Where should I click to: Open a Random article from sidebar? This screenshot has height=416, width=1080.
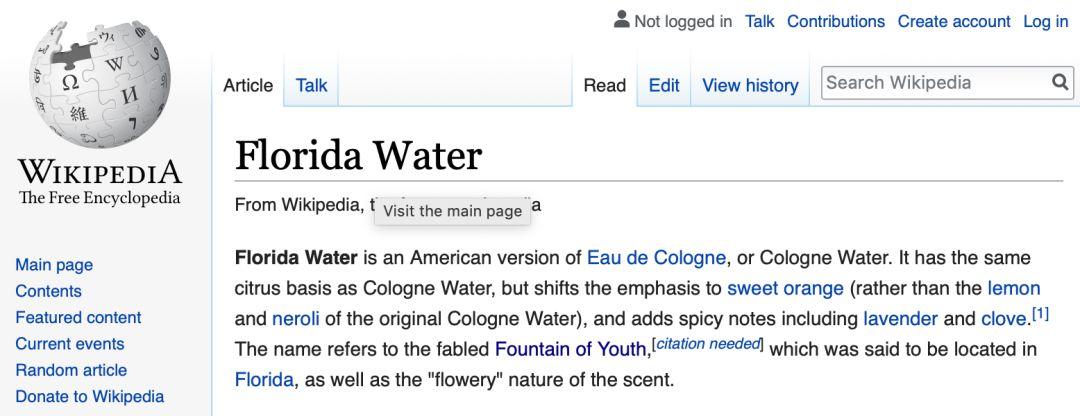[x=71, y=370]
